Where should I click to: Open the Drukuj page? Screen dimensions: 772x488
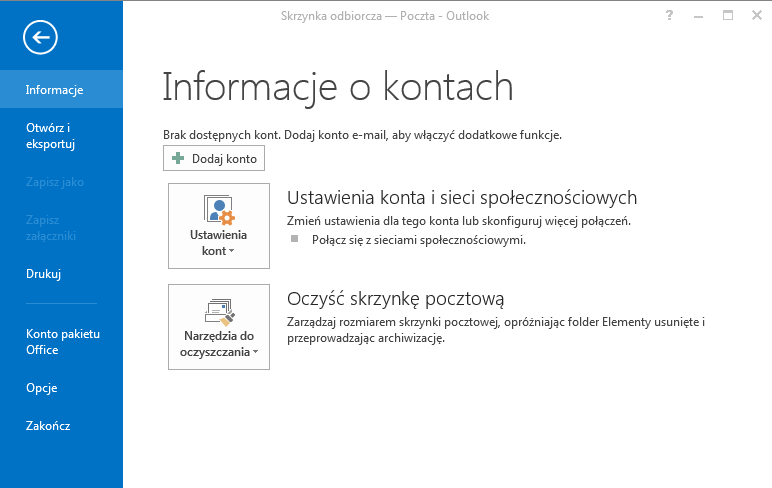(62, 274)
